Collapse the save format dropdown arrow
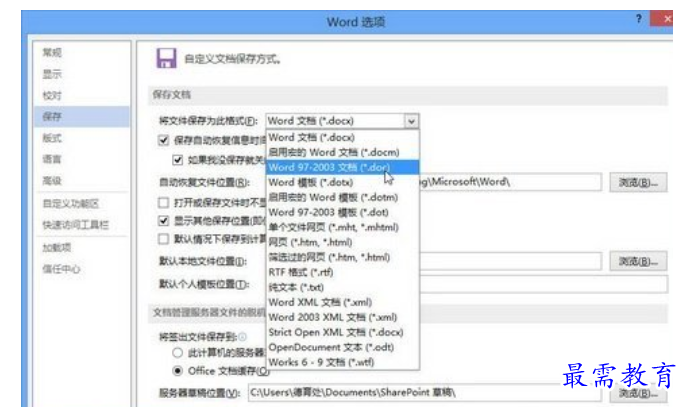This screenshot has height=407, width=684. (411, 121)
